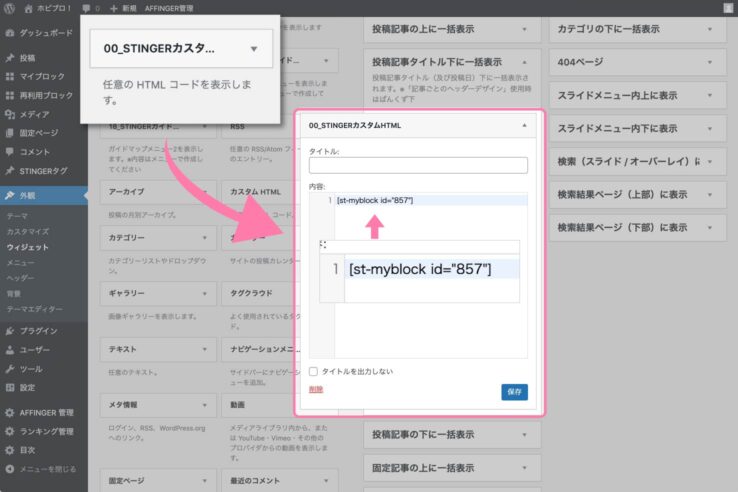Click the ランキング管理 gear icon
This screenshot has width=738, height=492.
pyautogui.click(x=10, y=431)
